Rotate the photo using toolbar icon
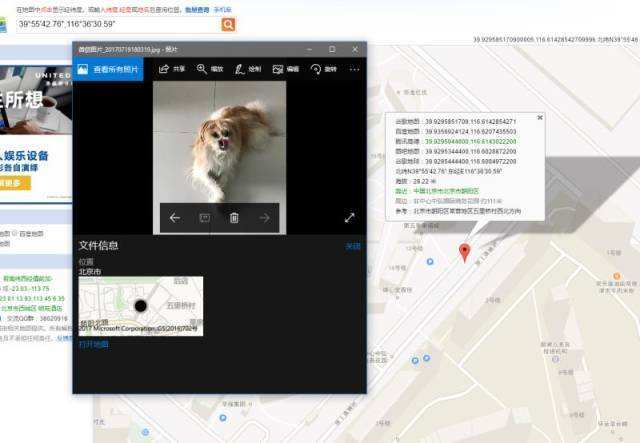Viewport: 640px width, 443px height. click(323, 69)
